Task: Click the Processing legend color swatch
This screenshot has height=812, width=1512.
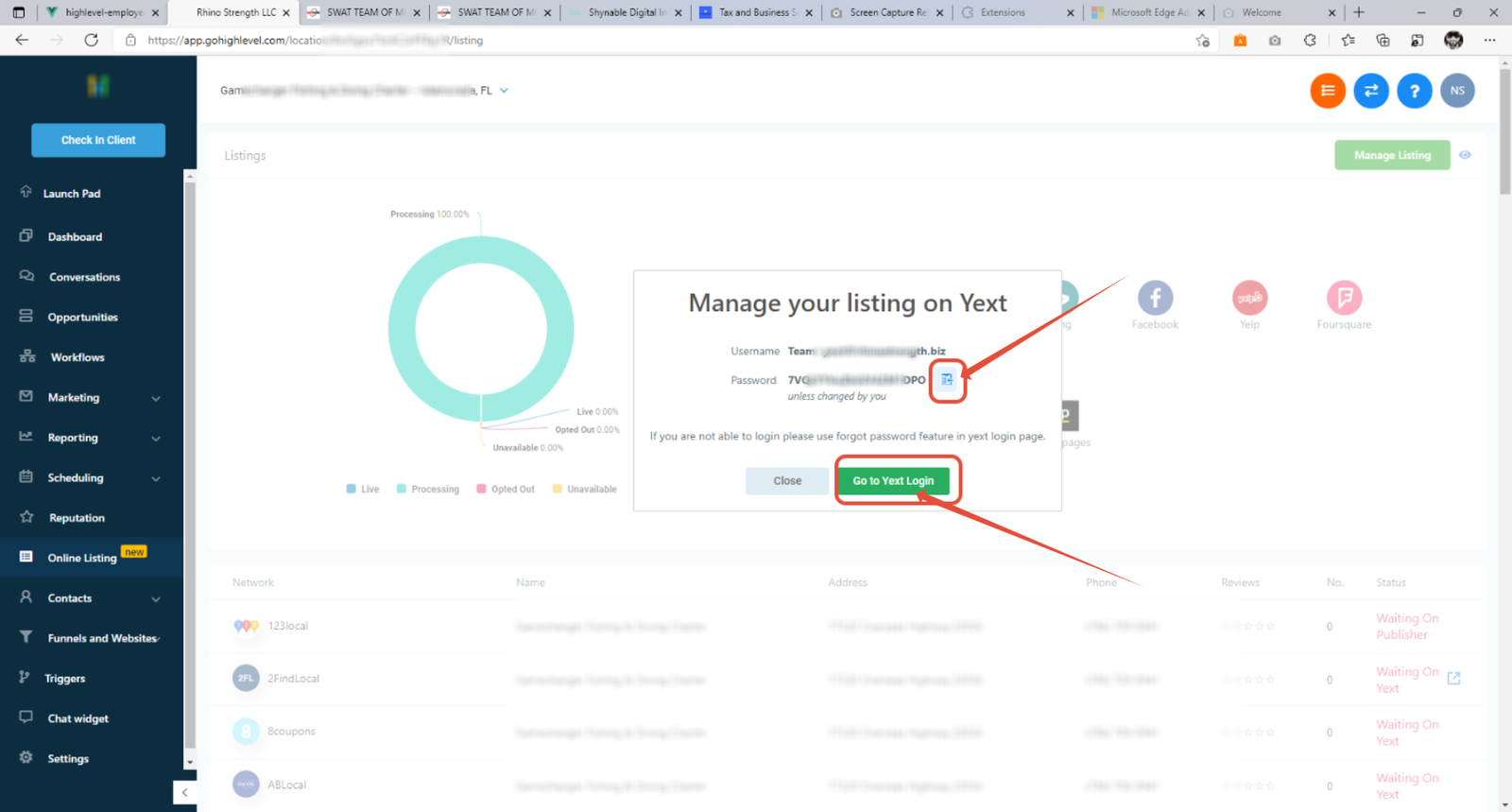Action: (x=402, y=489)
